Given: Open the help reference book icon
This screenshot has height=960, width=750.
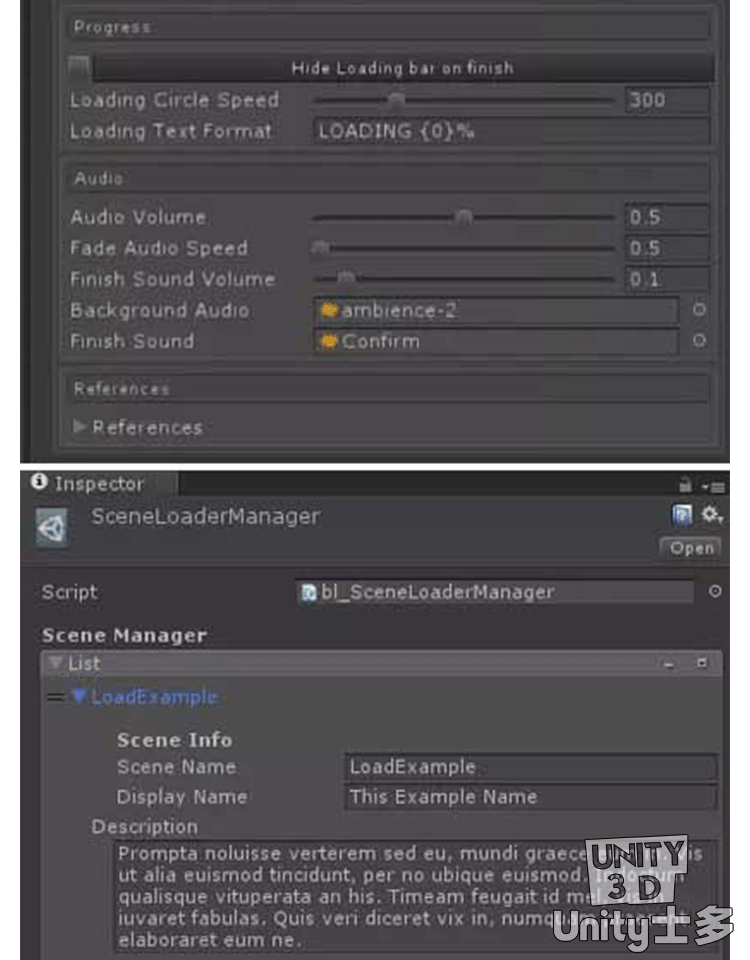Looking at the screenshot, I should point(681,516).
